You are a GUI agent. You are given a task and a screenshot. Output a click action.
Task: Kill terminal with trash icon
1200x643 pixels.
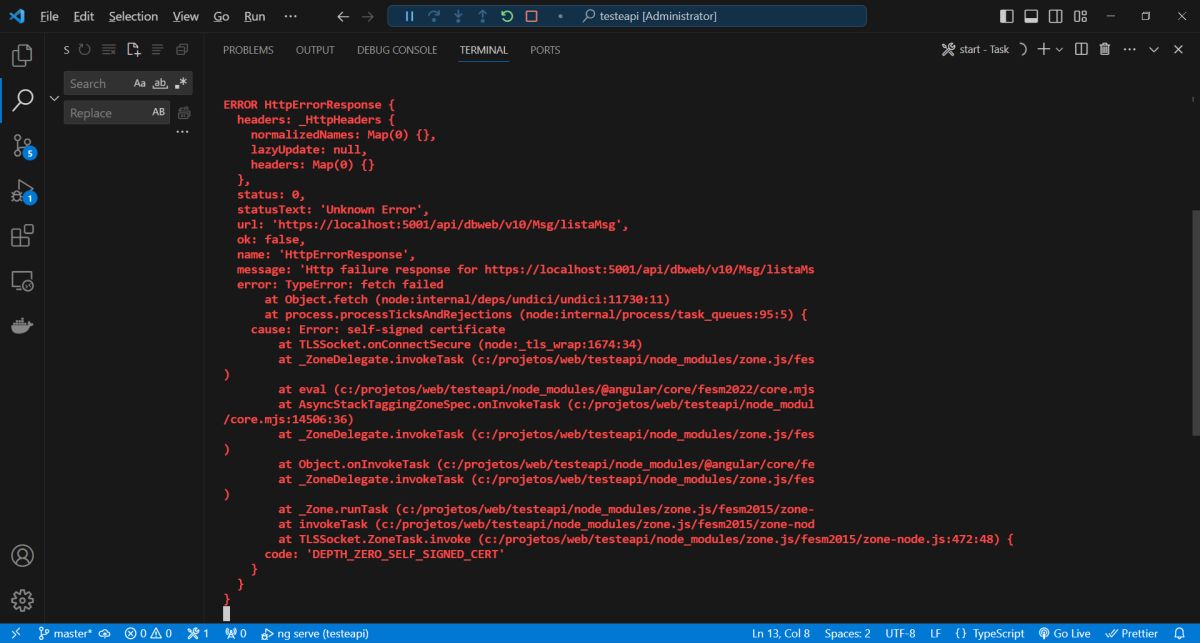pyautogui.click(x=1105, y=49)
